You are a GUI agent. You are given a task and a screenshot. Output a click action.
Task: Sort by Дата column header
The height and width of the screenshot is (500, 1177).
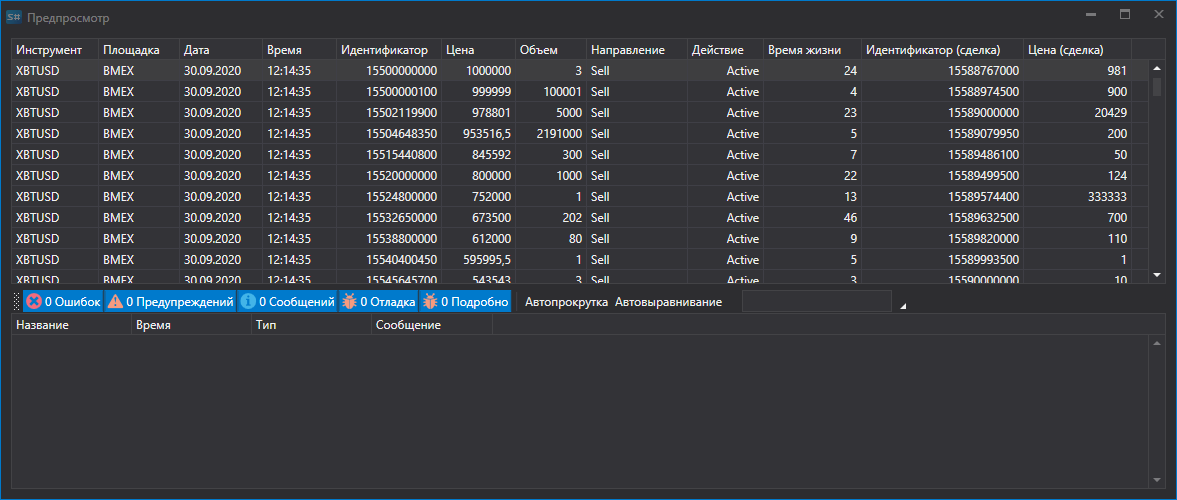tap(221, 50)
